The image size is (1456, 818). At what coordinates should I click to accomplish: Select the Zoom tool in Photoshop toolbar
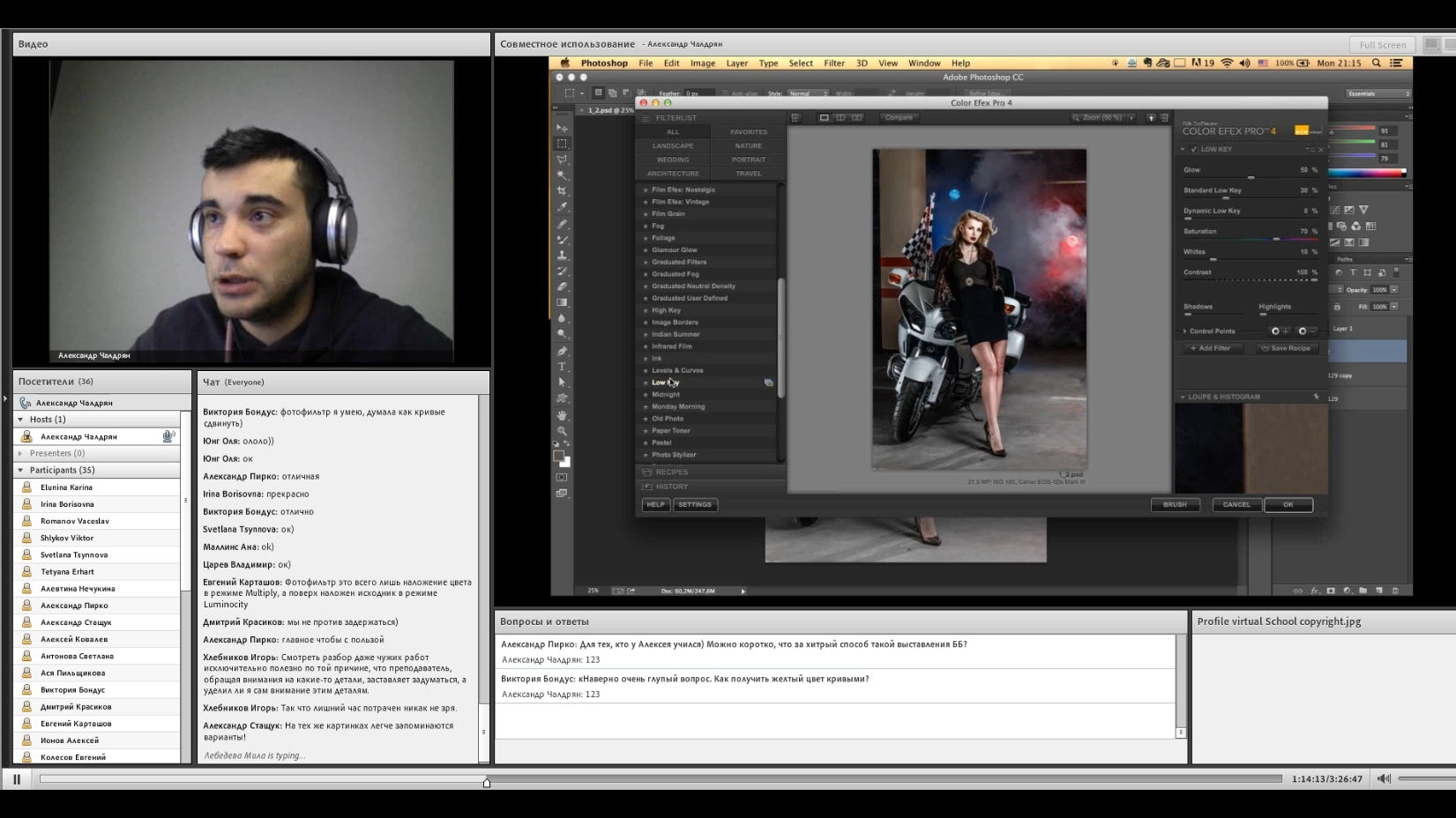tap(562, 431)
